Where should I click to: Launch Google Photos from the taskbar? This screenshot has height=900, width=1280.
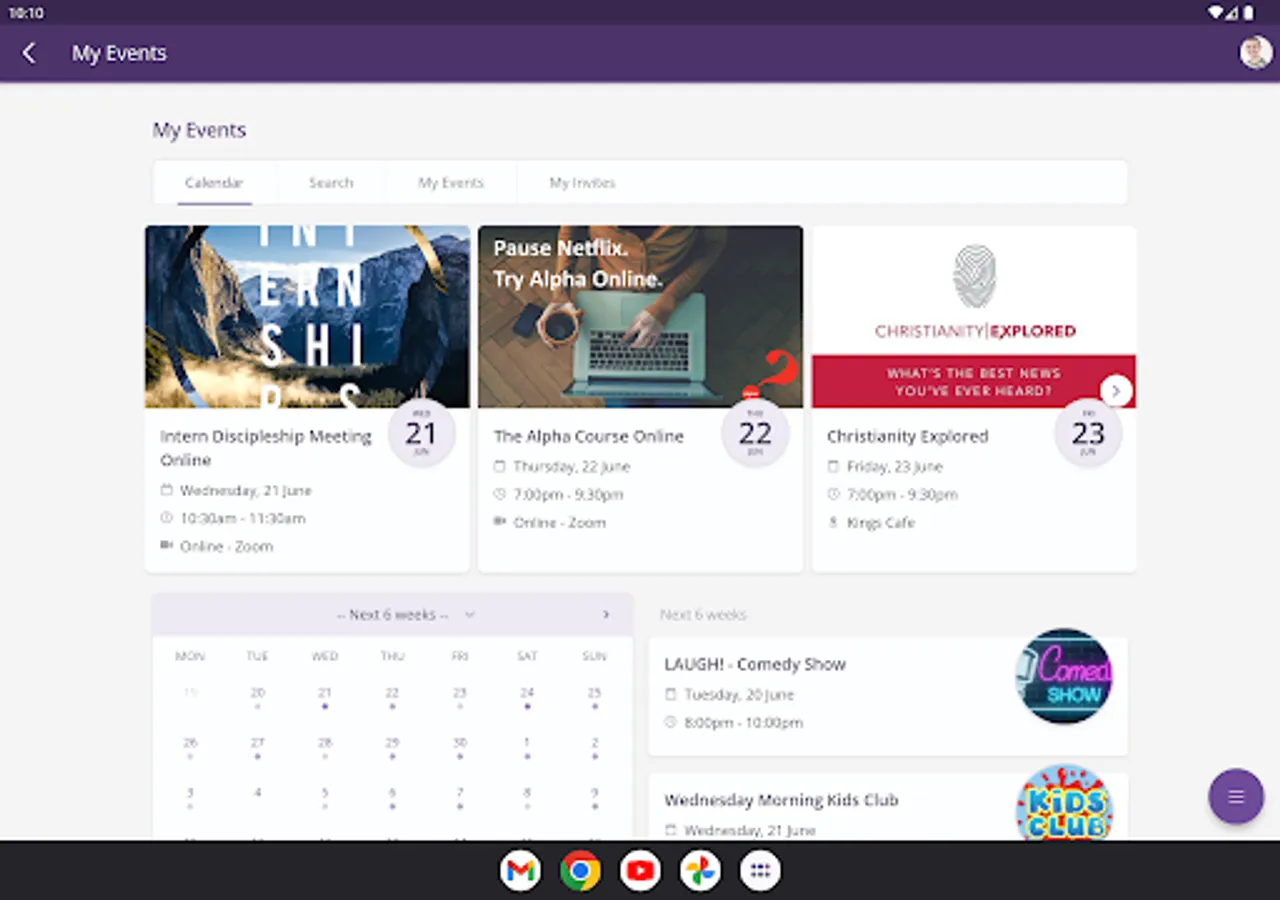pyautogui.click(x=700, y=871)
